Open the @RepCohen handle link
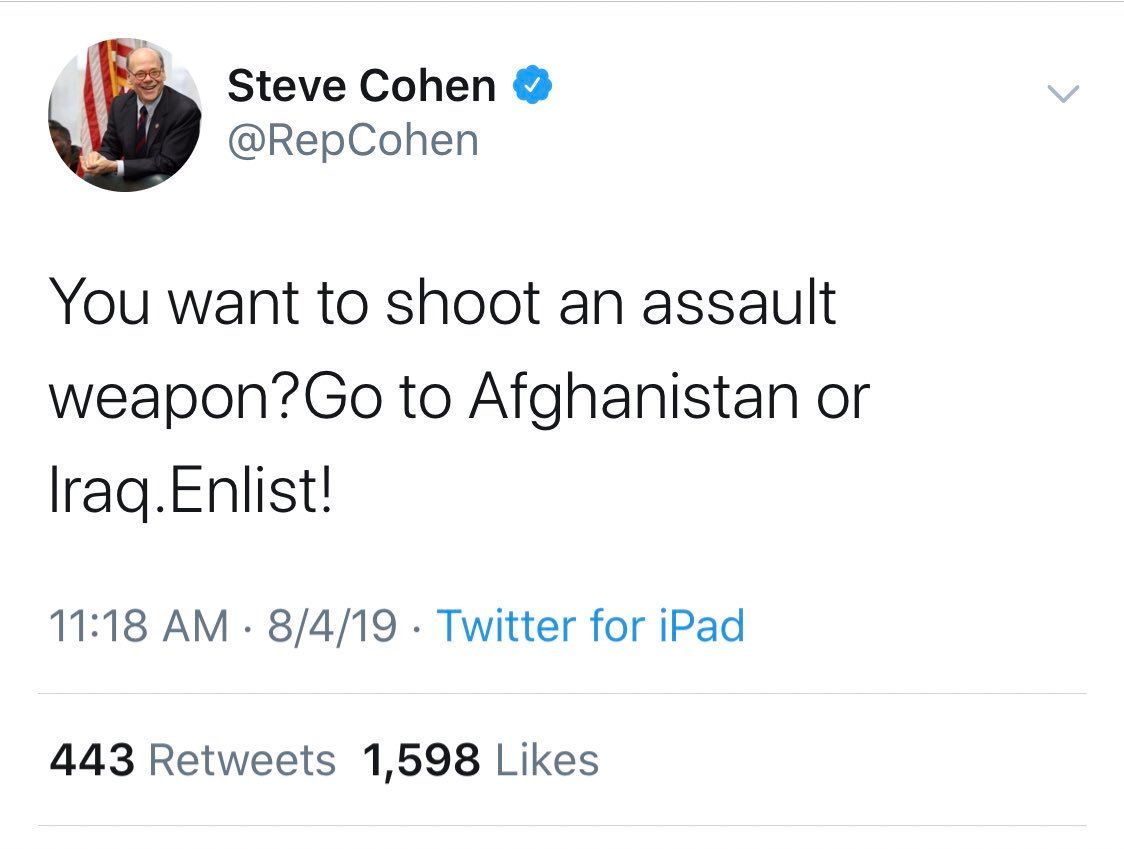 point(353,140)
